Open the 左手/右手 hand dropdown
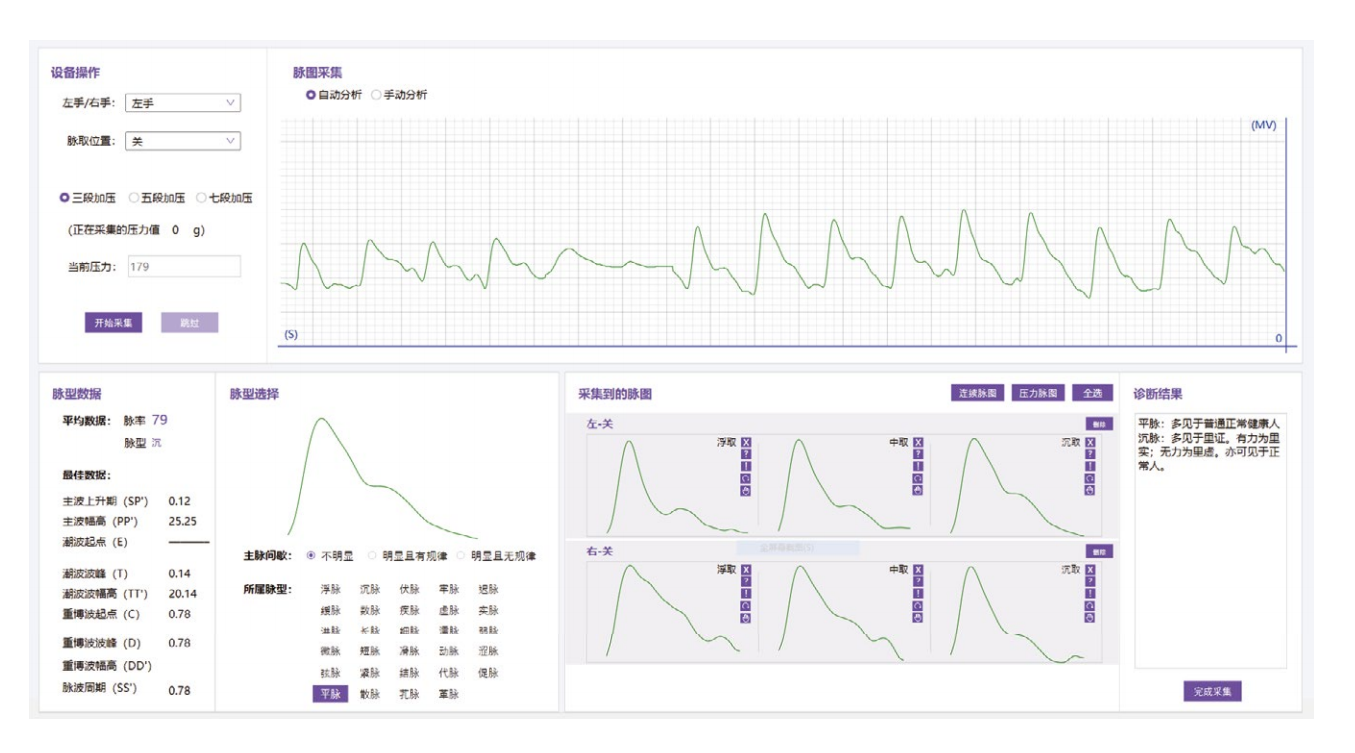The image size is (1355, 753). click(x=182, y=103)
